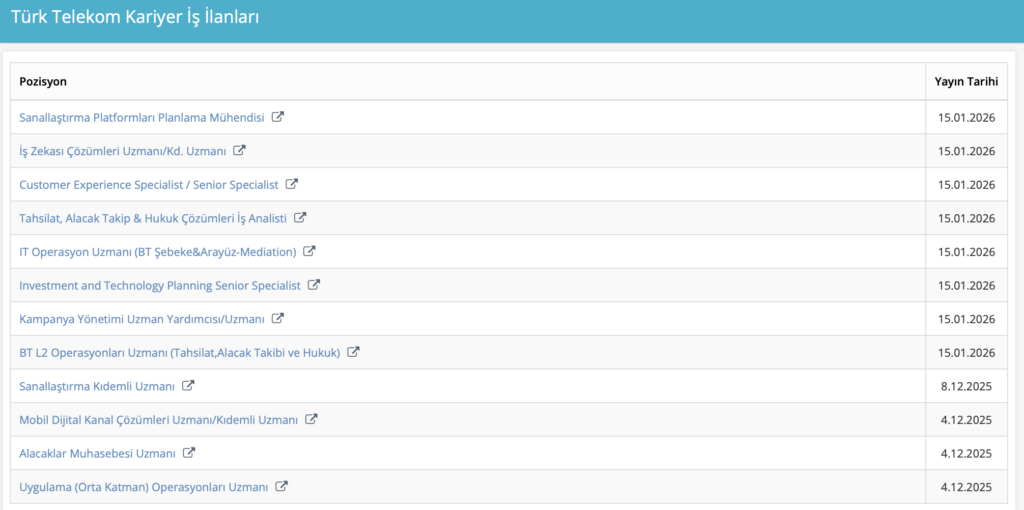
Task: Open external link icon for Sanallaştırma Kıdemli Uzmanı
Action: pos(188,386)
